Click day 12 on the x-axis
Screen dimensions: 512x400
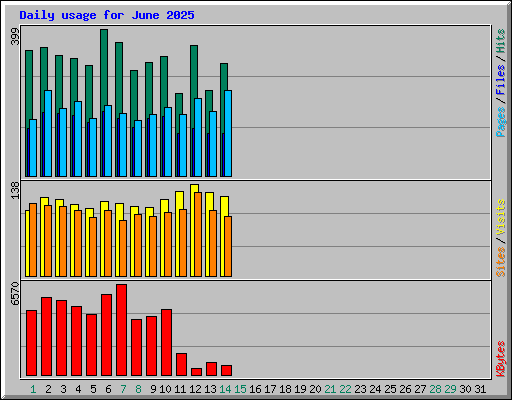195,389
